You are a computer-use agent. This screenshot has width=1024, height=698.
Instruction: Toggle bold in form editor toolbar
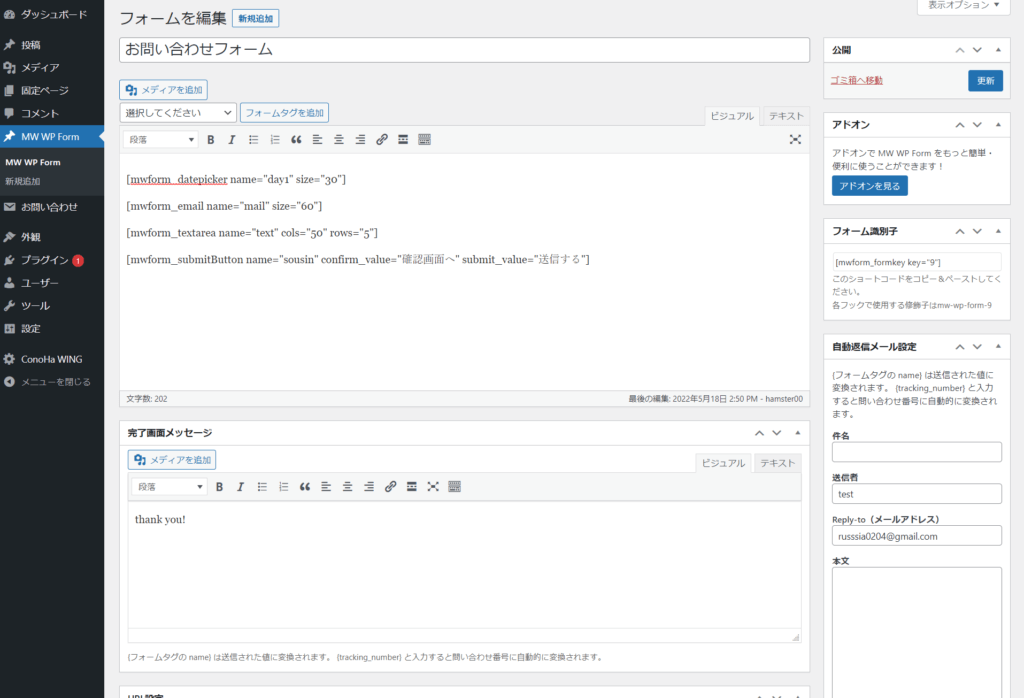pos(210,140)
